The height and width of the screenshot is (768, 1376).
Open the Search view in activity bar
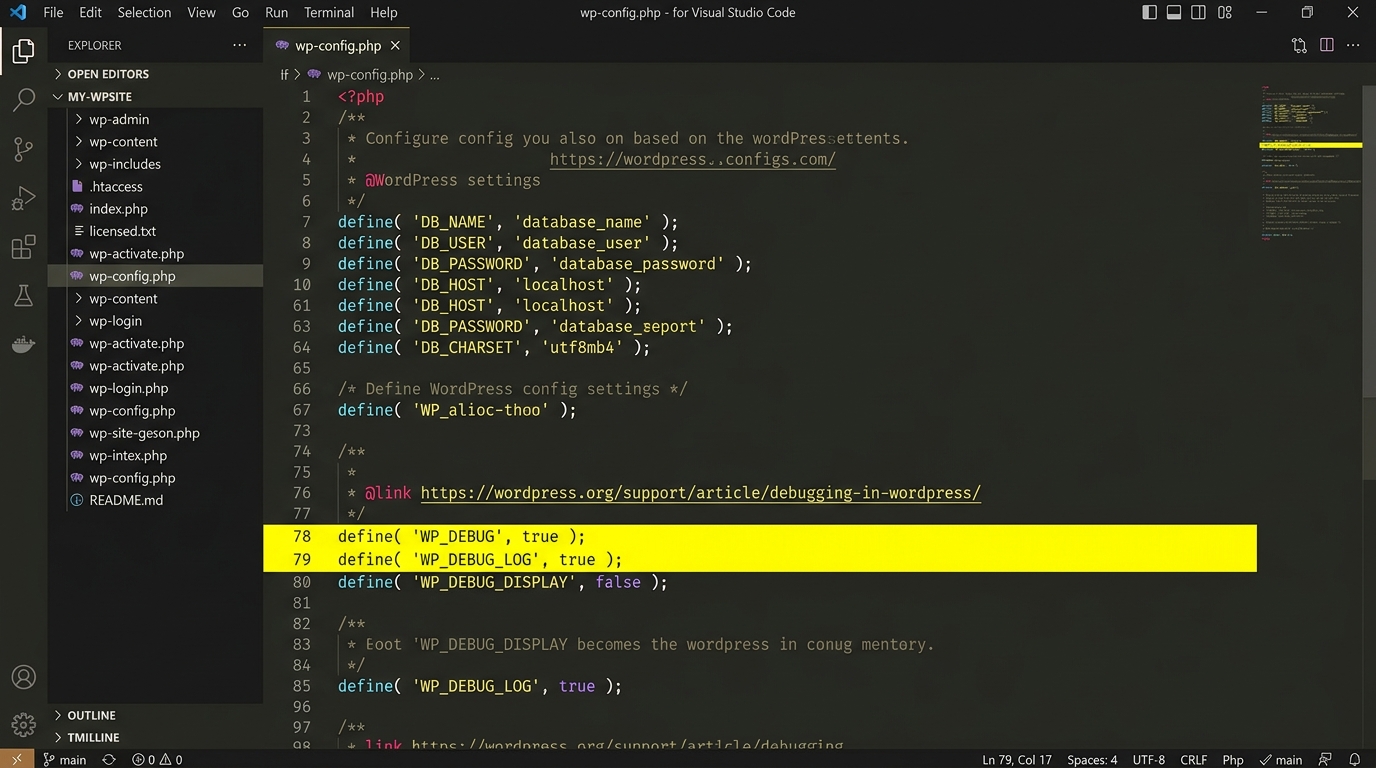[x=23, y=101]
